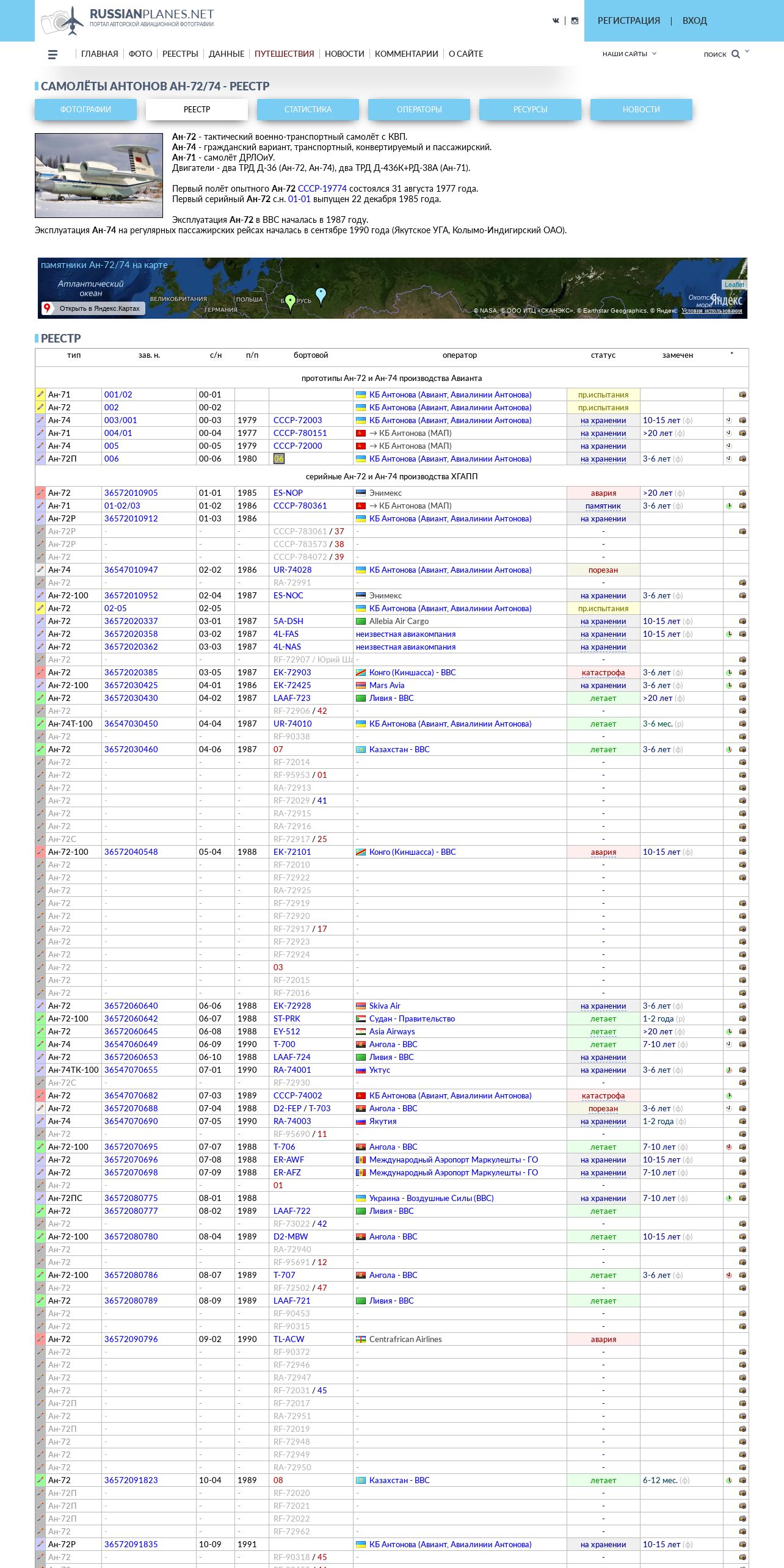Screen dimensions: 784x1568
Task: Open КОММЕНТАРИИ in the main menu
Action: (x=407, y=54)
